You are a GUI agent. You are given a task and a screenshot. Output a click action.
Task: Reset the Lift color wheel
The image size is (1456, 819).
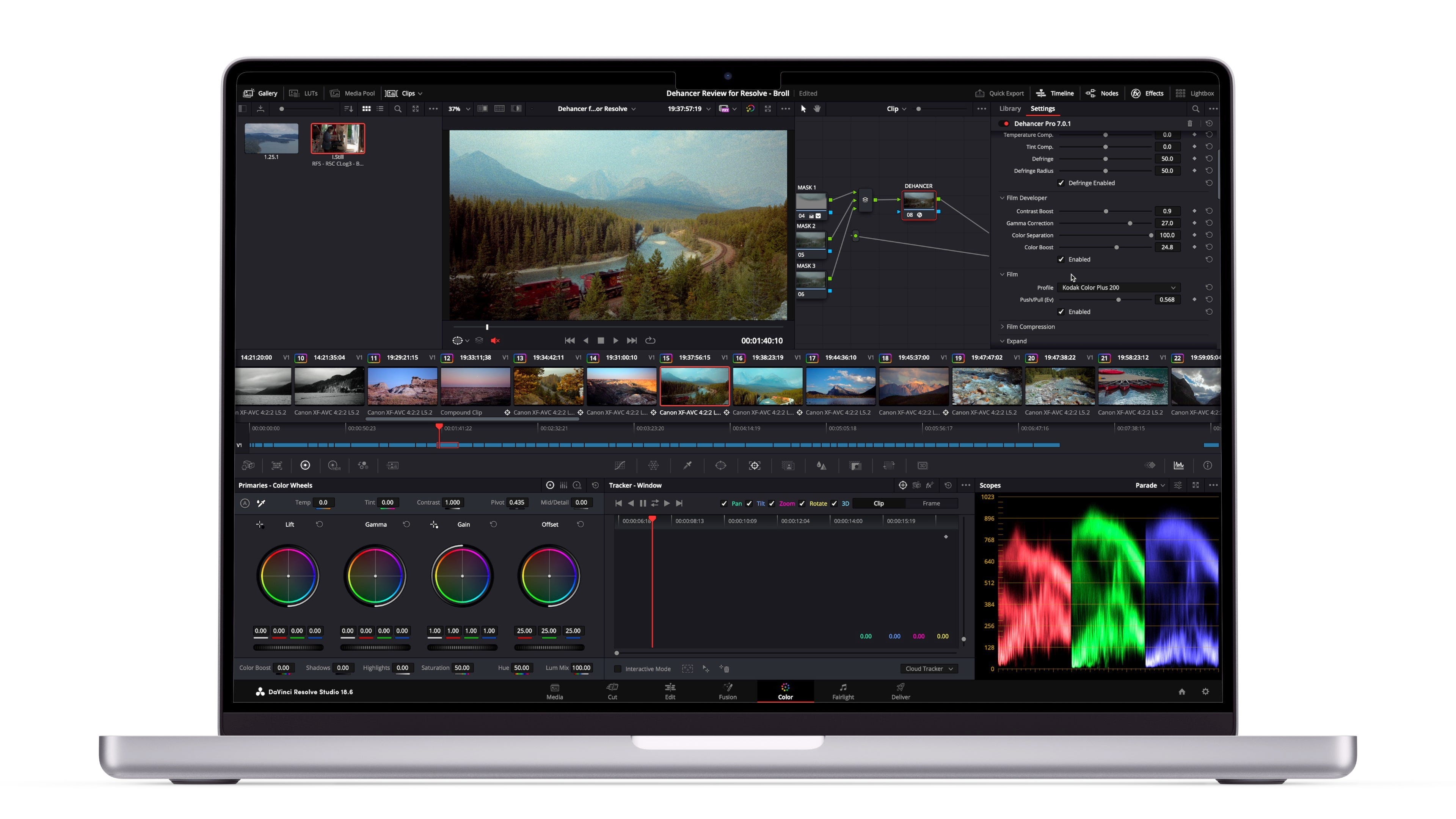[x=319, y=524]
